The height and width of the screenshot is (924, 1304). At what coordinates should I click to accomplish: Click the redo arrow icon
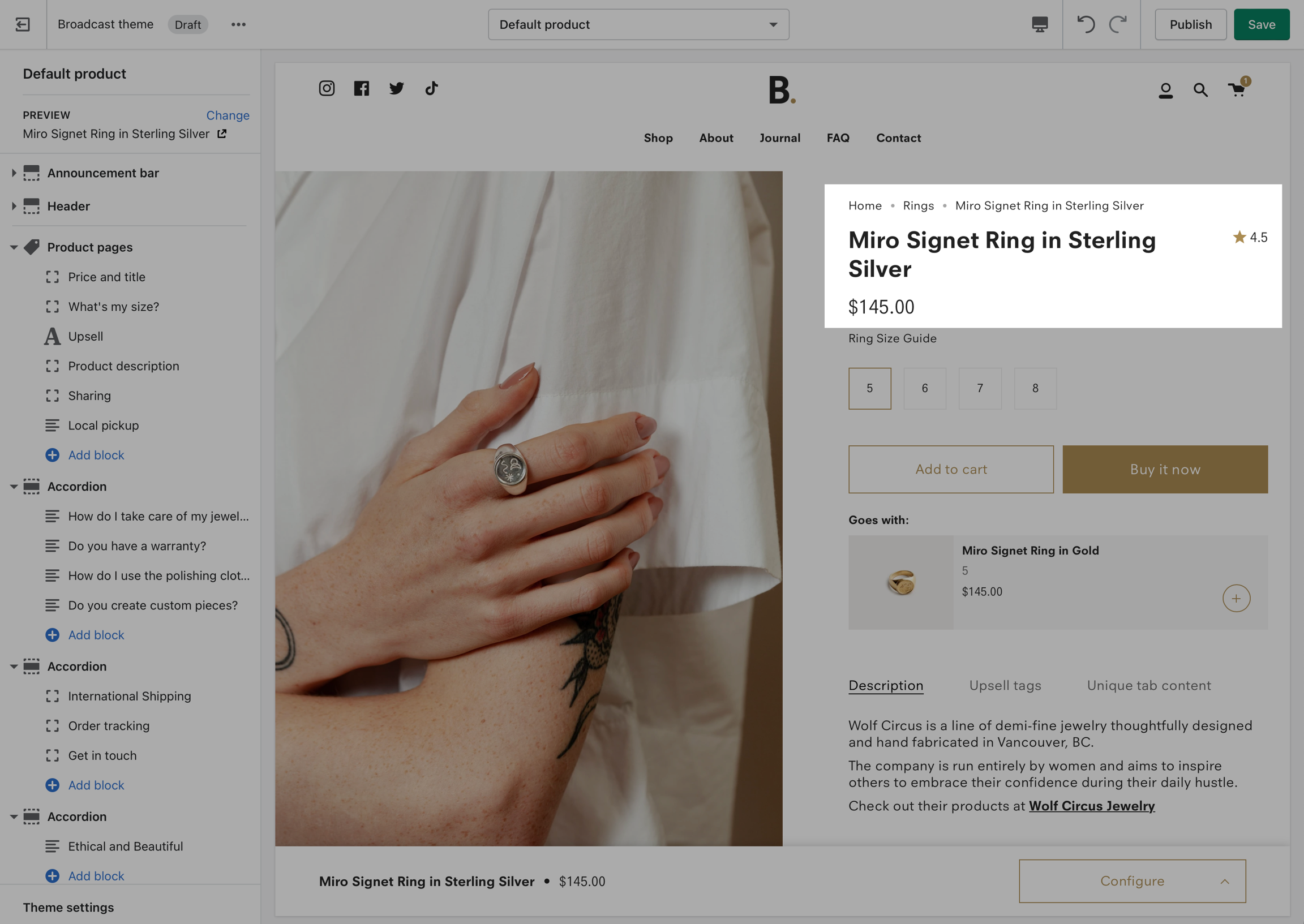point(1118,24)
